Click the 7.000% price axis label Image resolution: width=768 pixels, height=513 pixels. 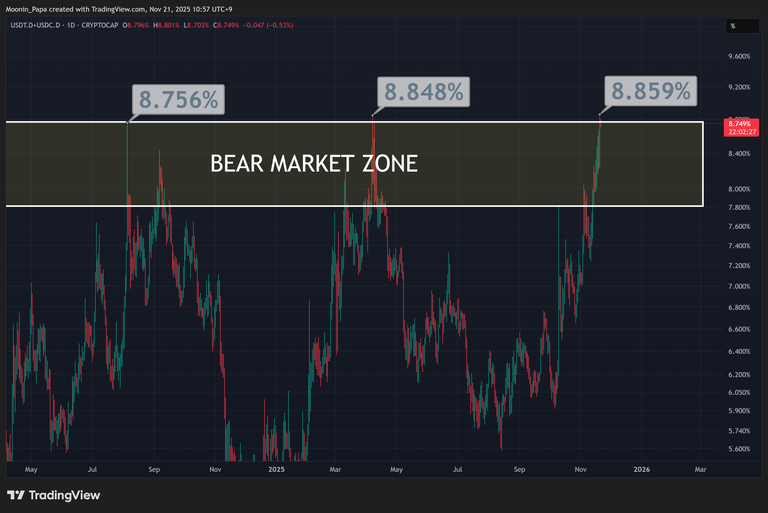pos(739,287)
